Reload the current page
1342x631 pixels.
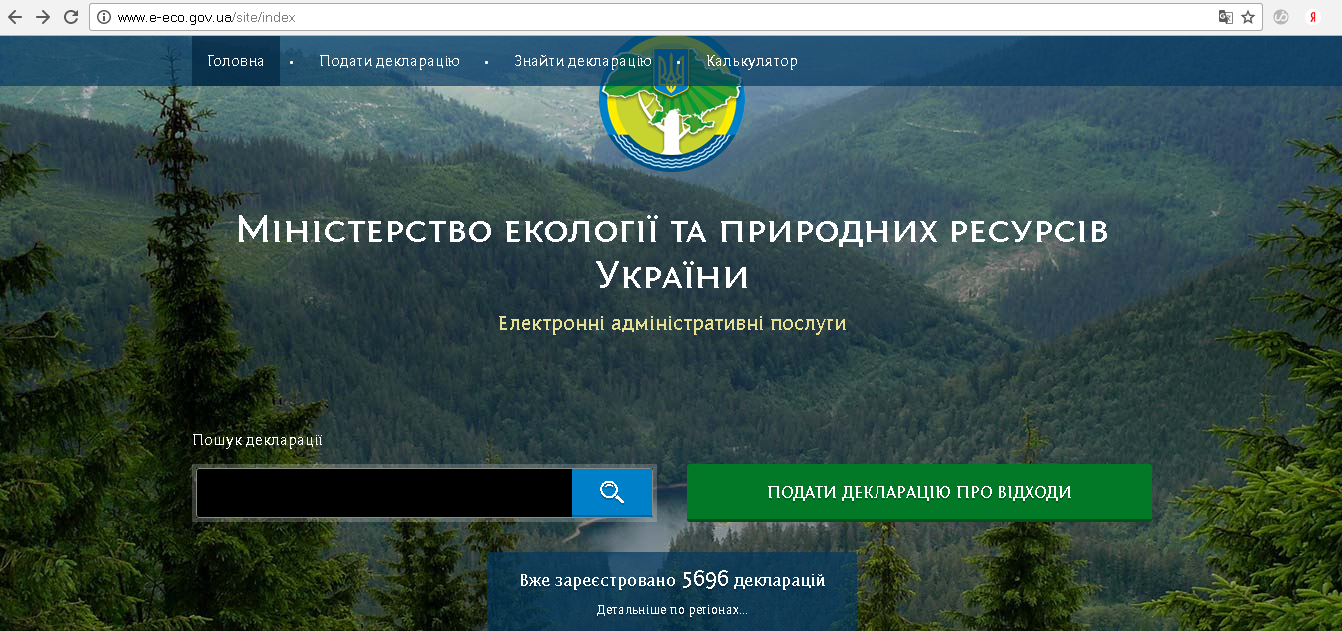[71, 17]
